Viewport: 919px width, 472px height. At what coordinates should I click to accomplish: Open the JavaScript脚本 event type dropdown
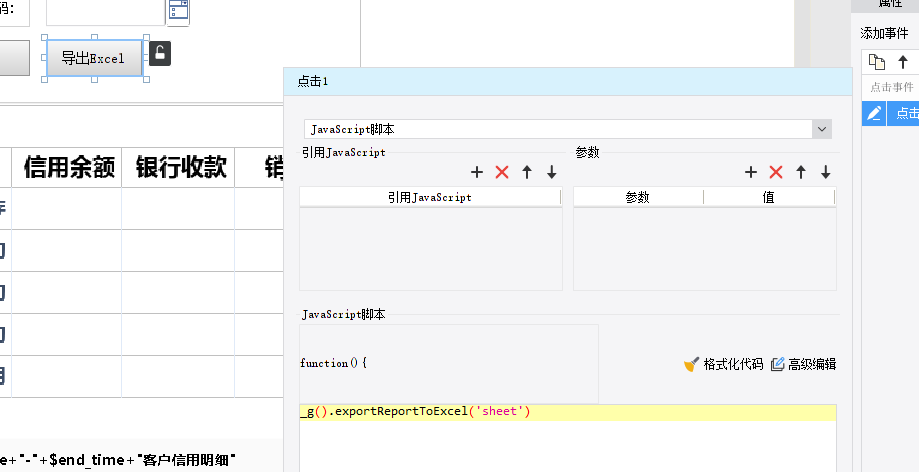[x=822, y=129]
